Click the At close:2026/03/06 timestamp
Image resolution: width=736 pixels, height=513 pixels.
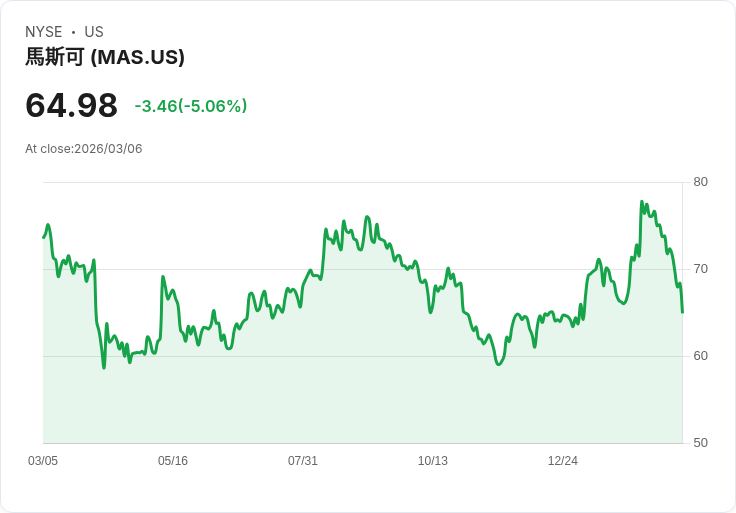tap(84, 149)
